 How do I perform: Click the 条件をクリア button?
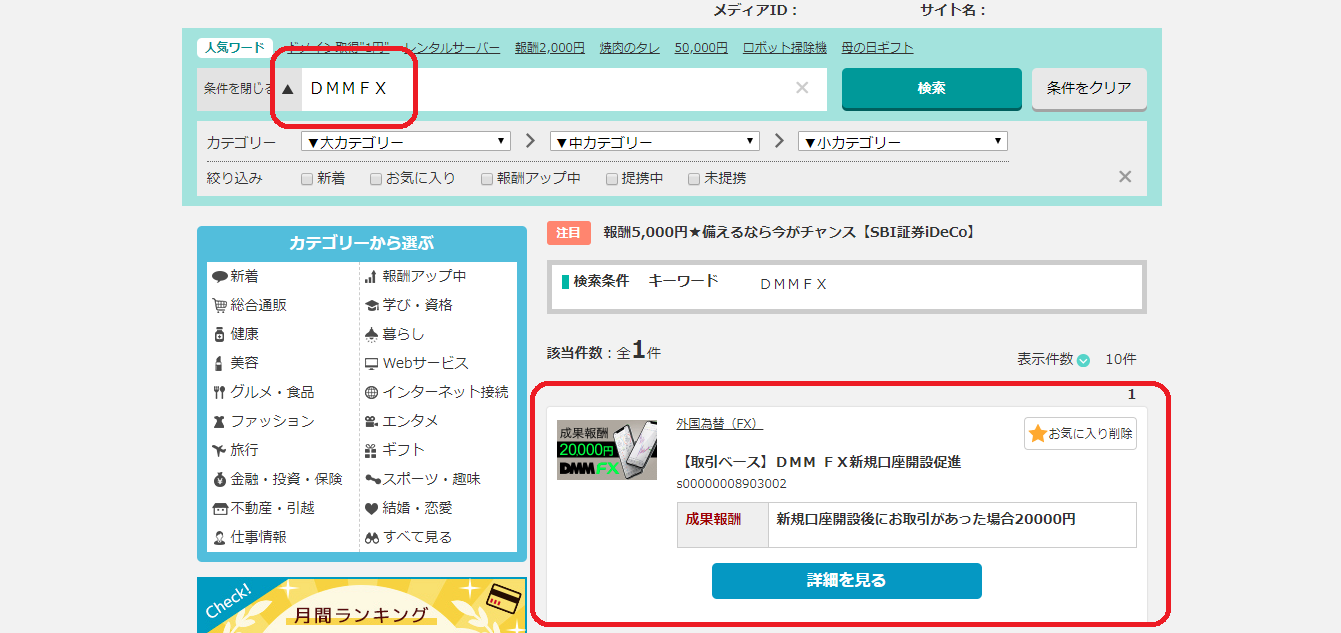coord(1089,88)
